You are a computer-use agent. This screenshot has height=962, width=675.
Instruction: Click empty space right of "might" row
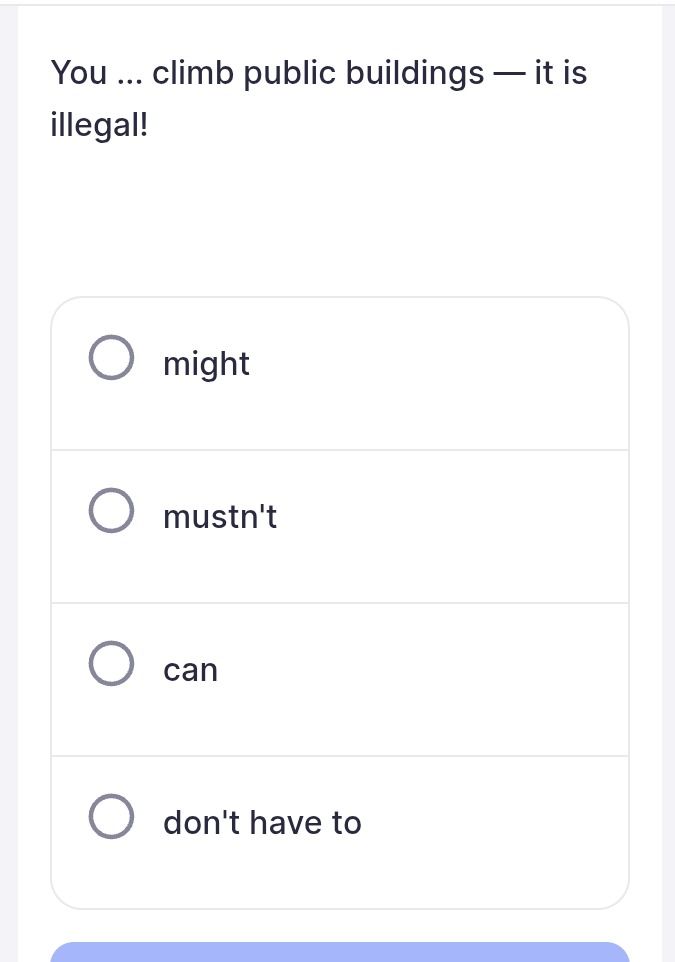point(439,374)
